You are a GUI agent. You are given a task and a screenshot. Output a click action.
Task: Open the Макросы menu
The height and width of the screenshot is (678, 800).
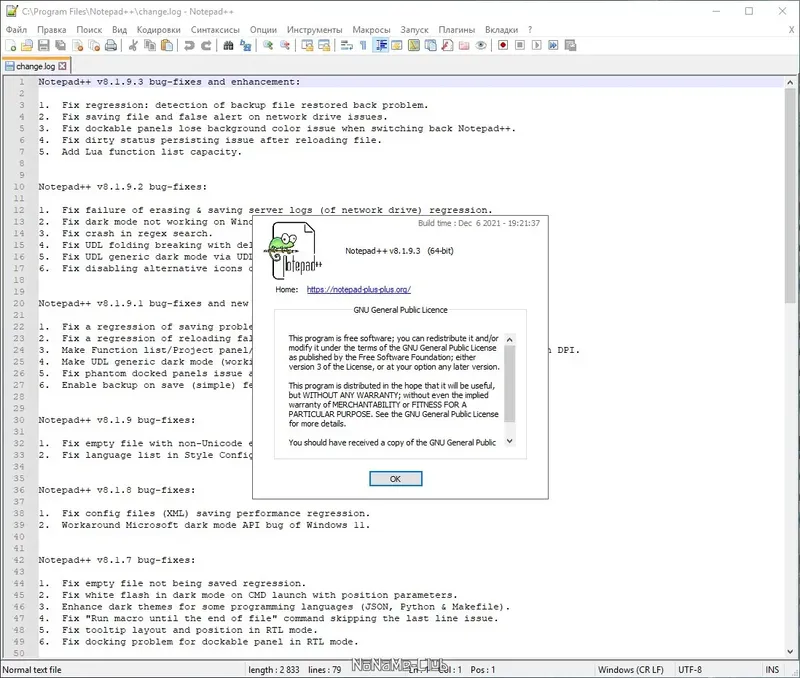371,30
